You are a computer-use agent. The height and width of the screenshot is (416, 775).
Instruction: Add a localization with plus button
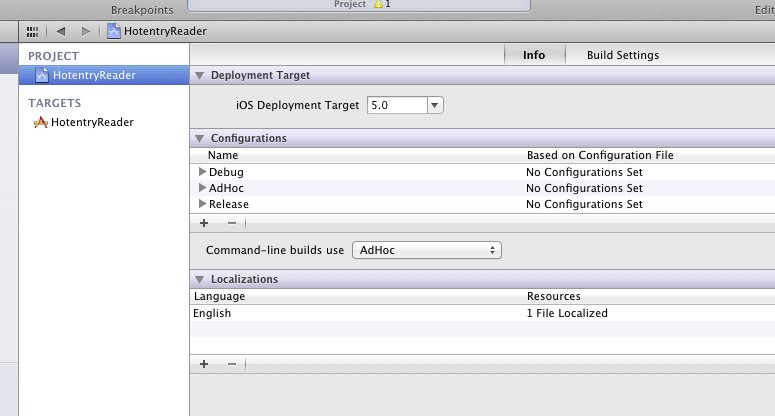204,364
